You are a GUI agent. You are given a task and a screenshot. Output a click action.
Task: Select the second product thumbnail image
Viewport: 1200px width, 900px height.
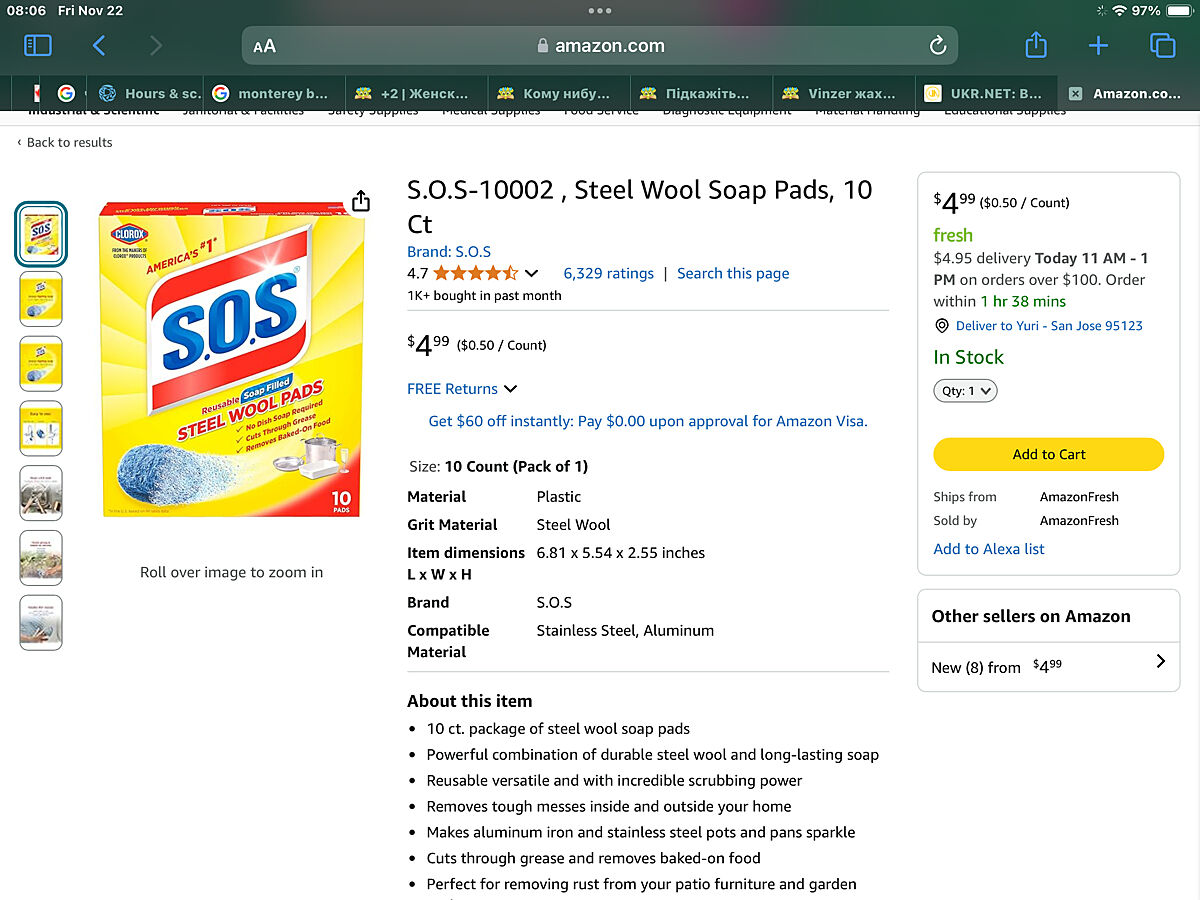[x=41, y=298]
